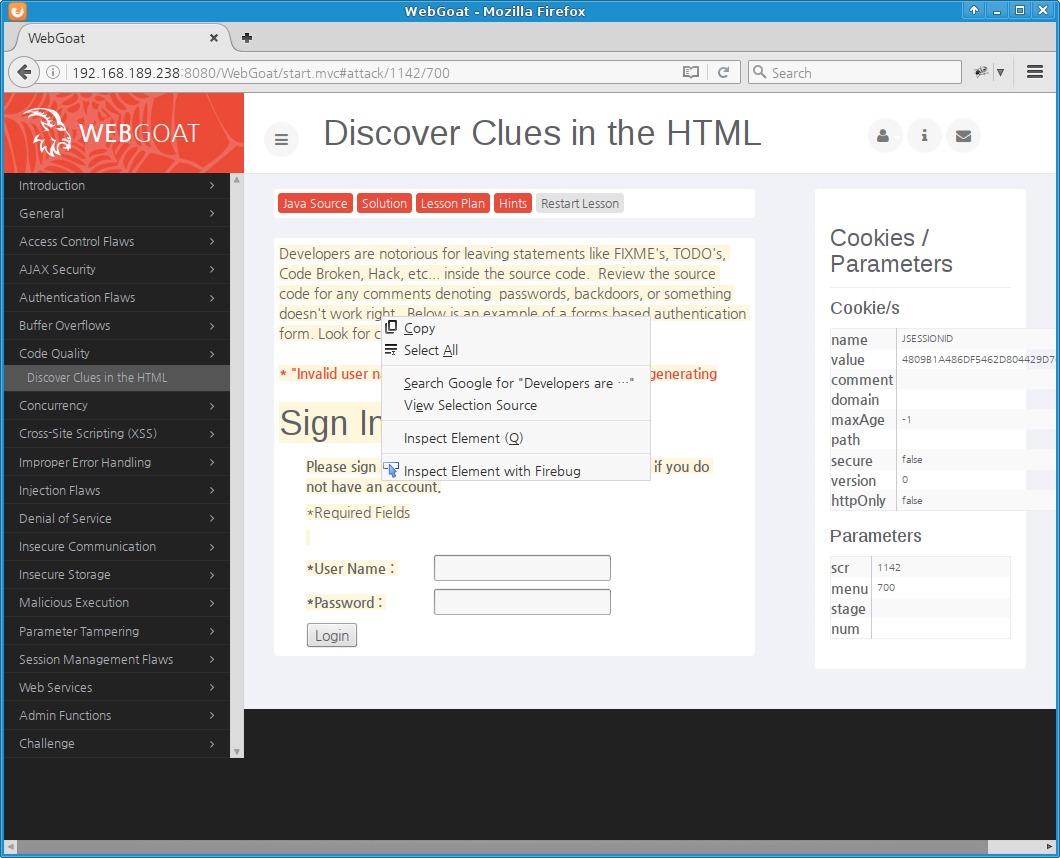The image size is (1060, 858).
Task: Click the Firebug inspect cursor icon
Action: click(x=391, y=470)
